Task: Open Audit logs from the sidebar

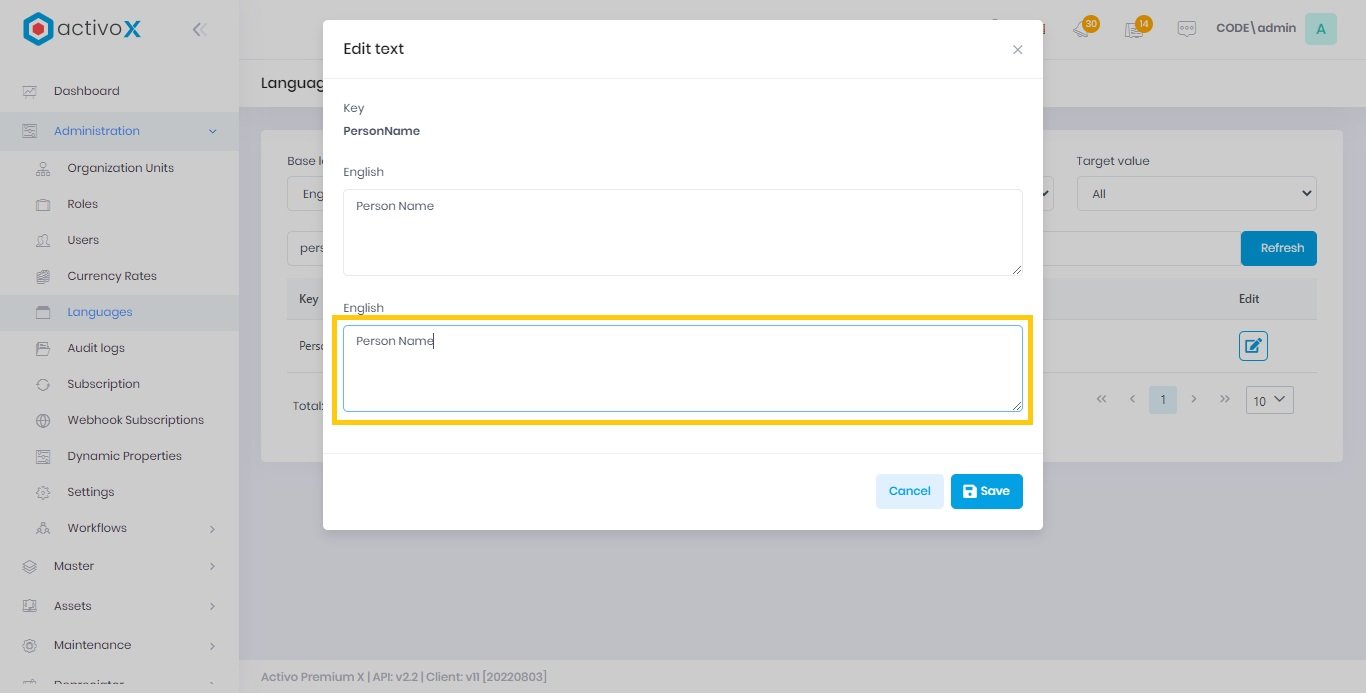Action: pyautogui.click(x=96, y=348)
